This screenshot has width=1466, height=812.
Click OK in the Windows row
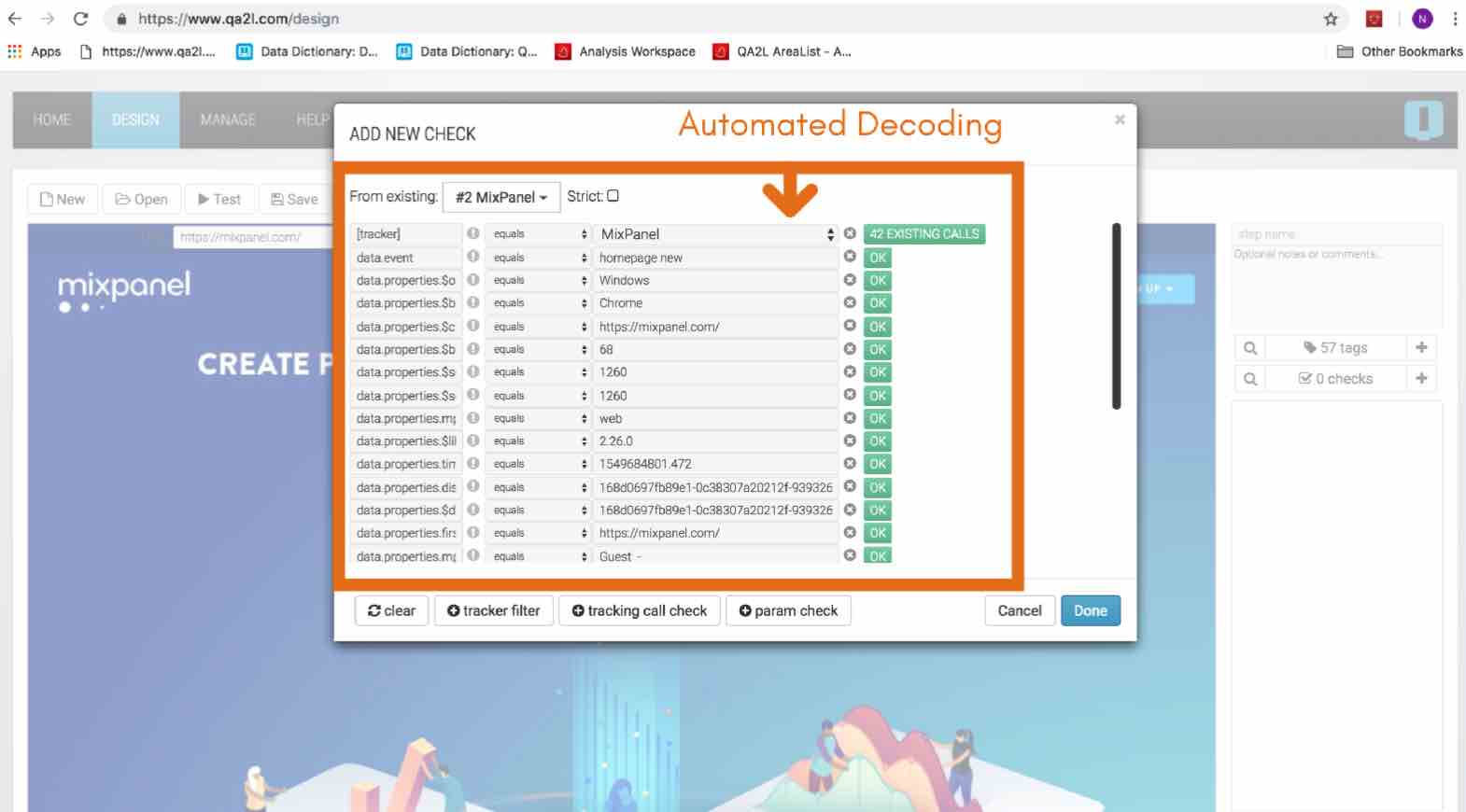tap(878, 280)
